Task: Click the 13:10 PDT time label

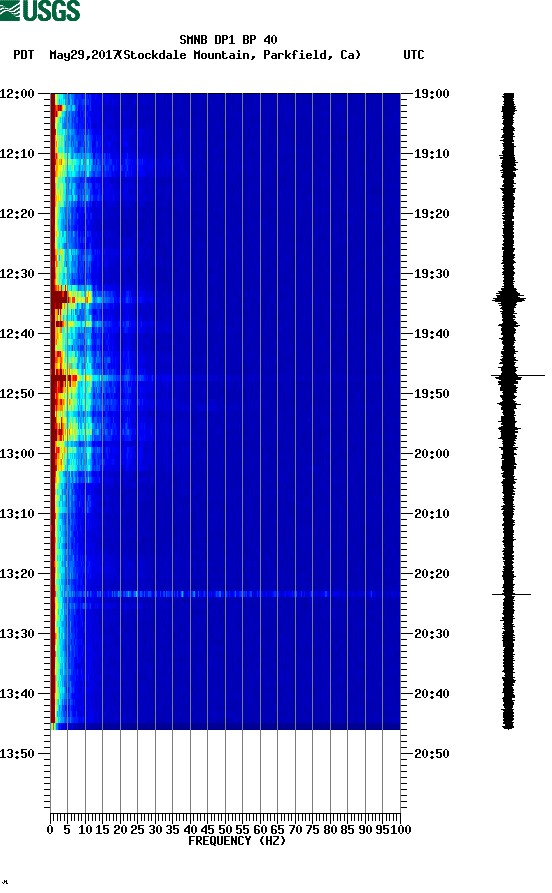Action: point(18,514)
